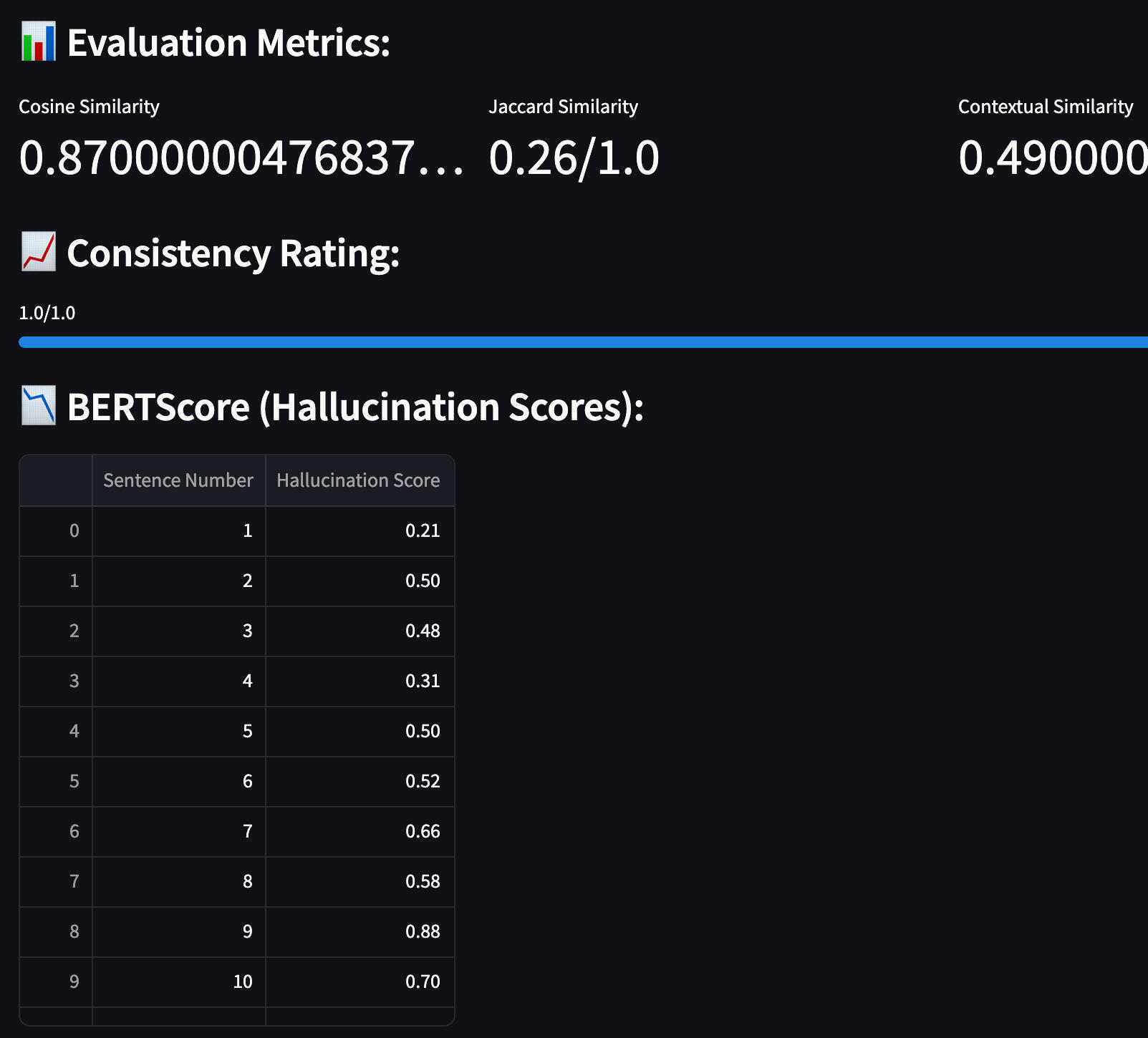Select the Cosine Similarity metric value
This screenshot has height=1038, width=1148.
coord(241,158)
